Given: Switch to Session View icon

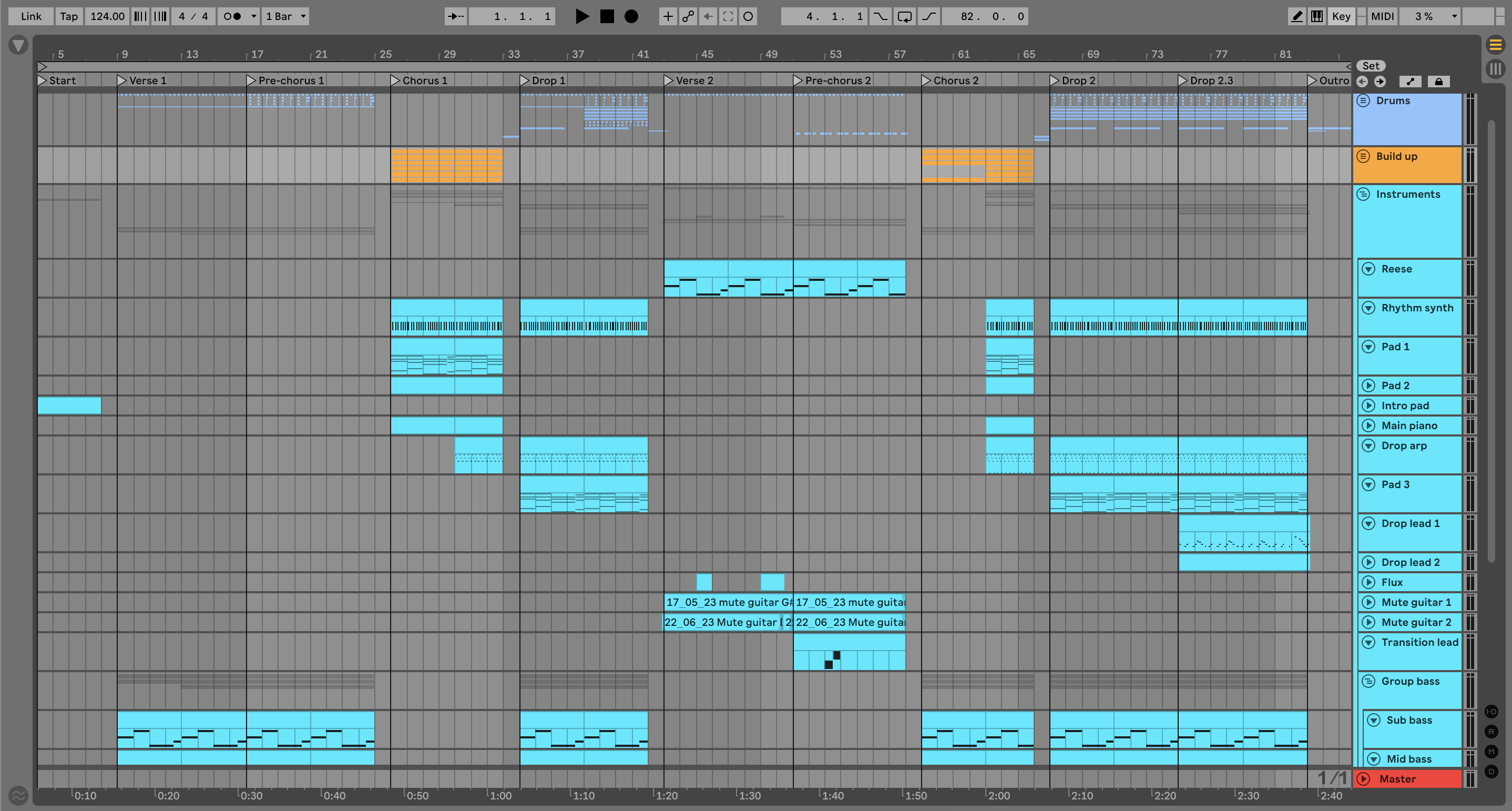Looking at the screenshot, I should point(1495,69).
